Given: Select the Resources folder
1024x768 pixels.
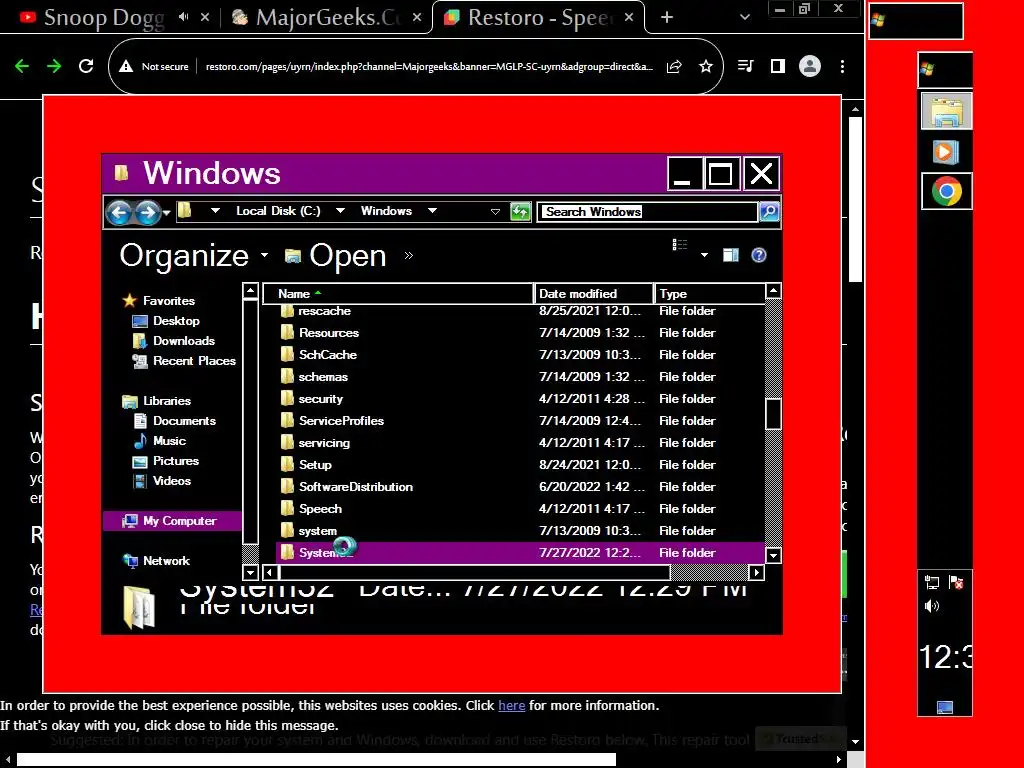Looking at the screenshot, I should pyautogui.click(x=328, y=333).
